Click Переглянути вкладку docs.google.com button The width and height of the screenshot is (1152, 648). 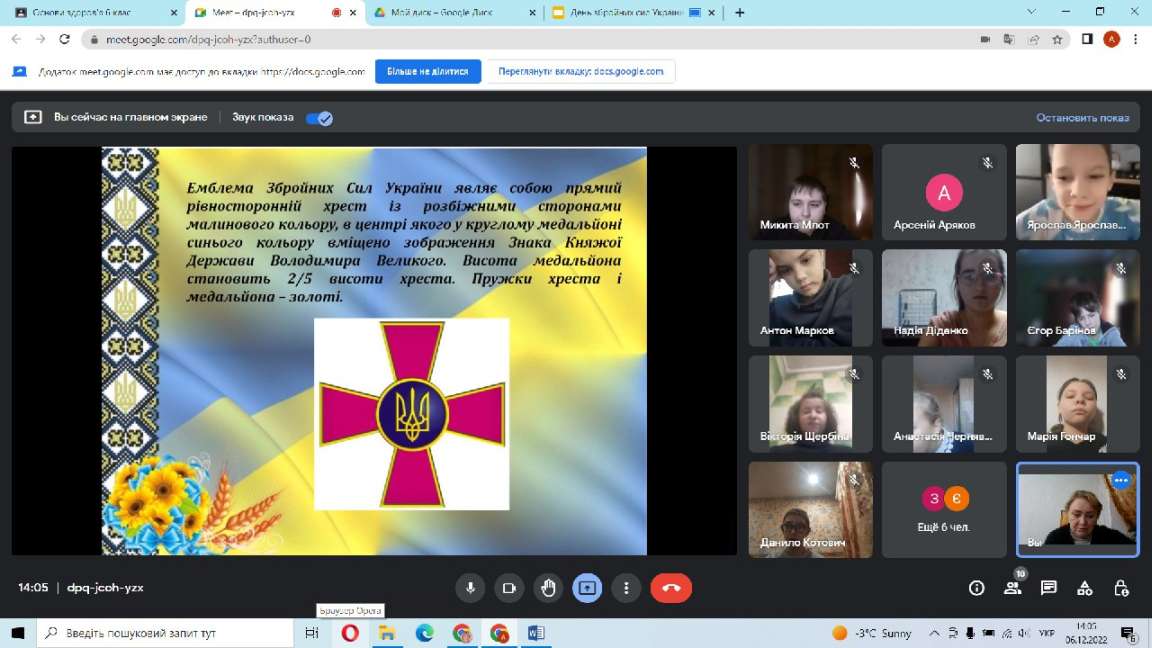[x=580, y=71]
